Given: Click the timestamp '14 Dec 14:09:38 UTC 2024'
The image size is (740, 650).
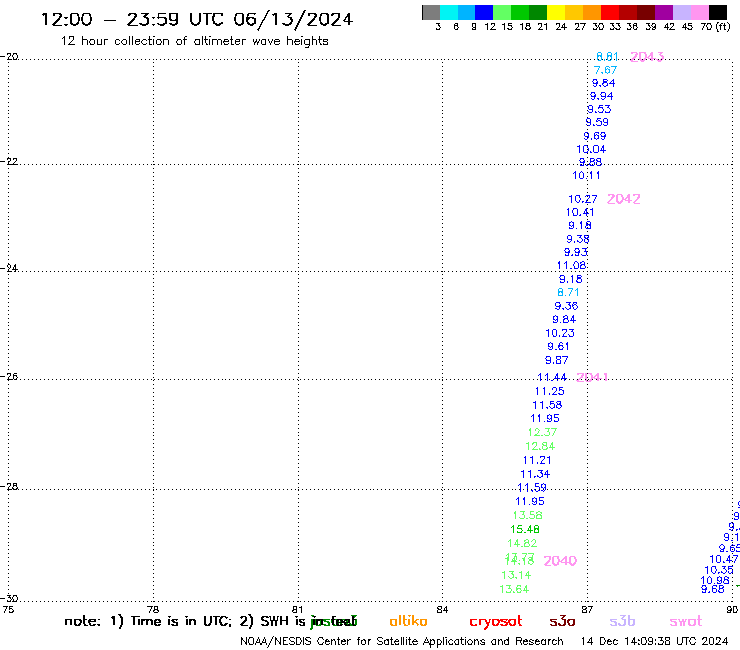Looking at the screenshot, I should [x=654, y=641].
